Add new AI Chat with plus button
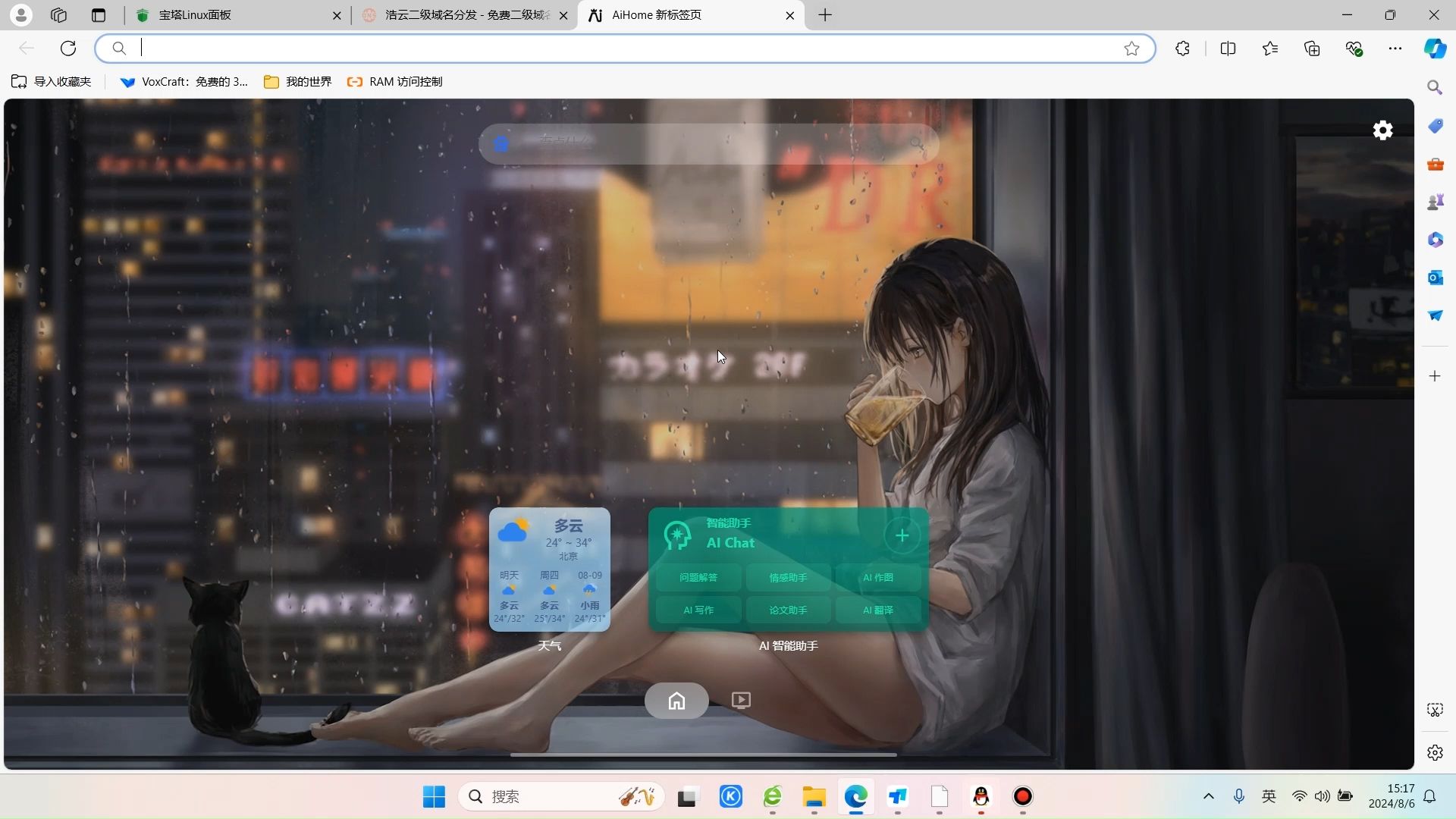The width and height of the screenshot is (1456, 819). (x=902, y=536)
